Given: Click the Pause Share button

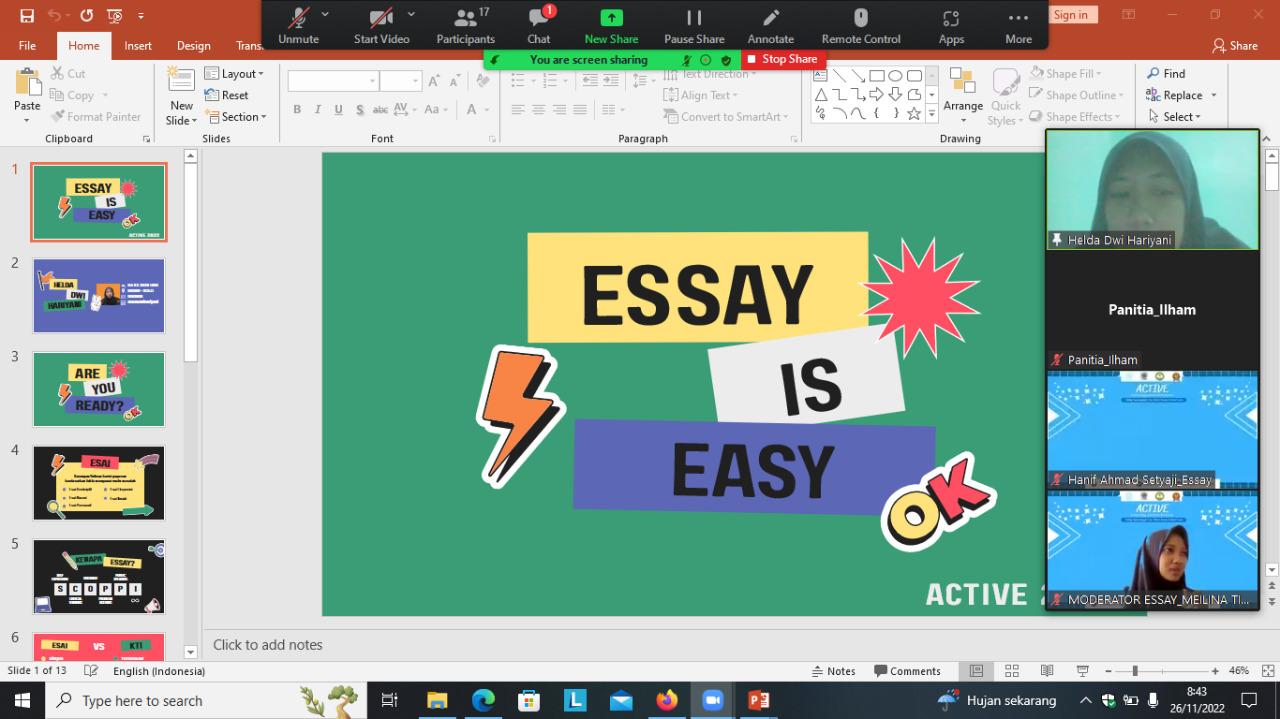Looking at the screenshot, I should point(694,26).
